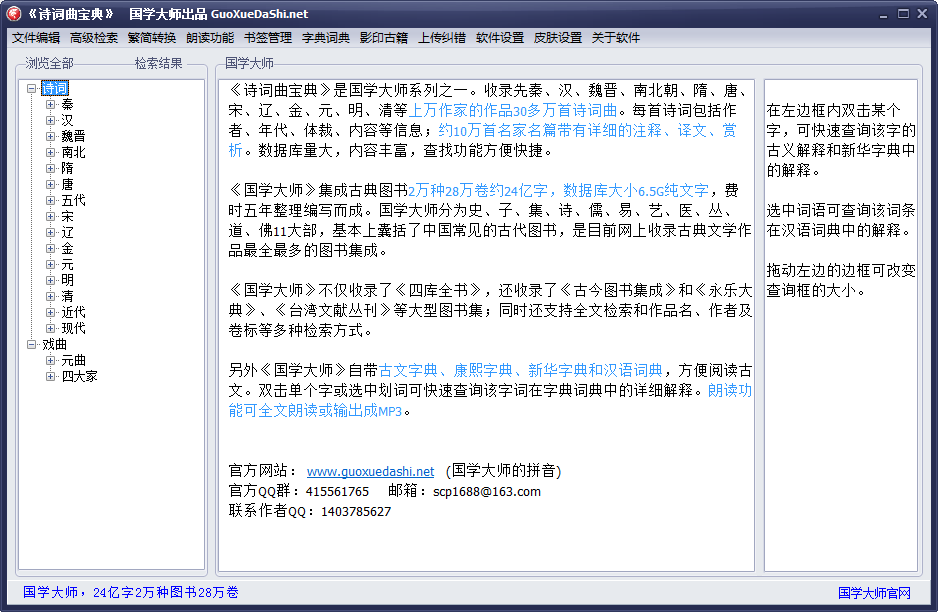Image resolution: width=938 pixels, height=612 pixels.
Task: Open the 字典词典 menu
Action: tap(326, 38)
